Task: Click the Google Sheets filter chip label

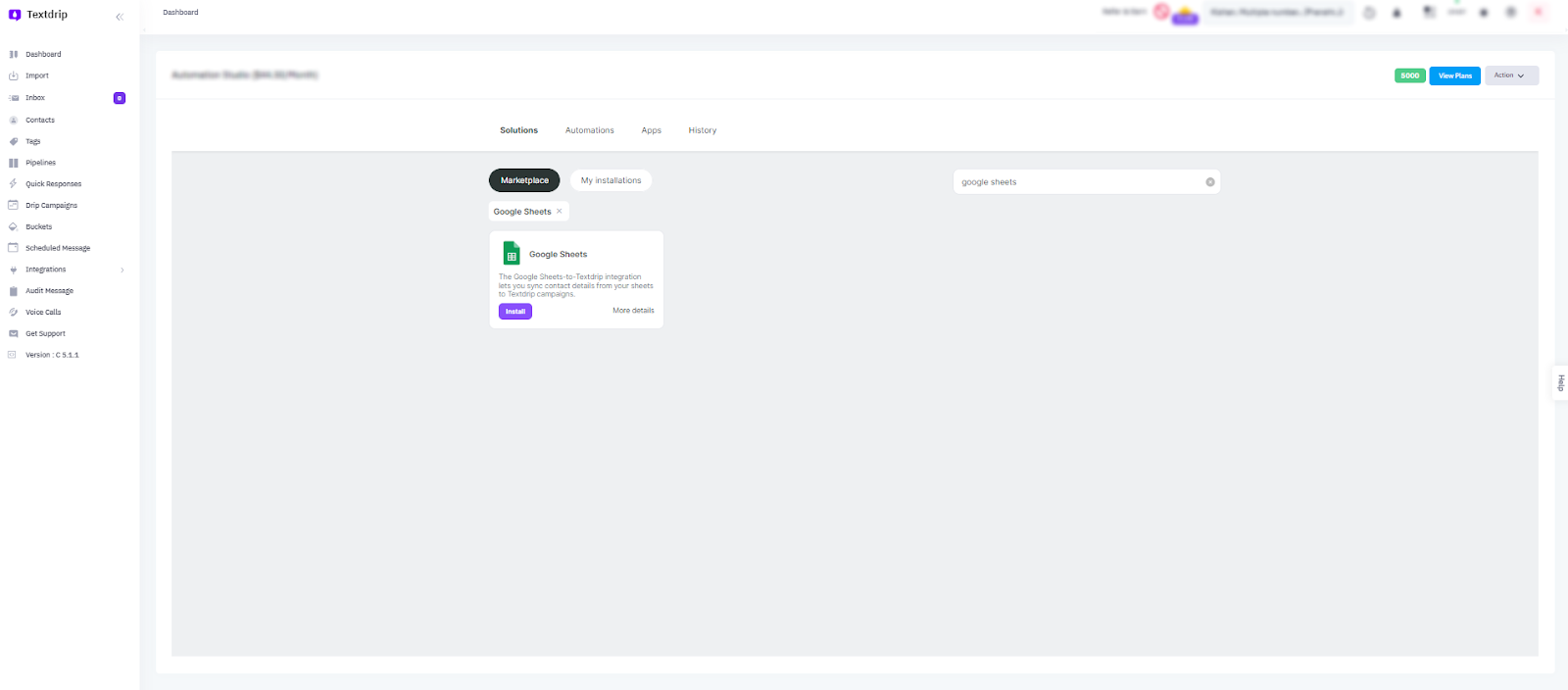Action: tap(522, 212)
